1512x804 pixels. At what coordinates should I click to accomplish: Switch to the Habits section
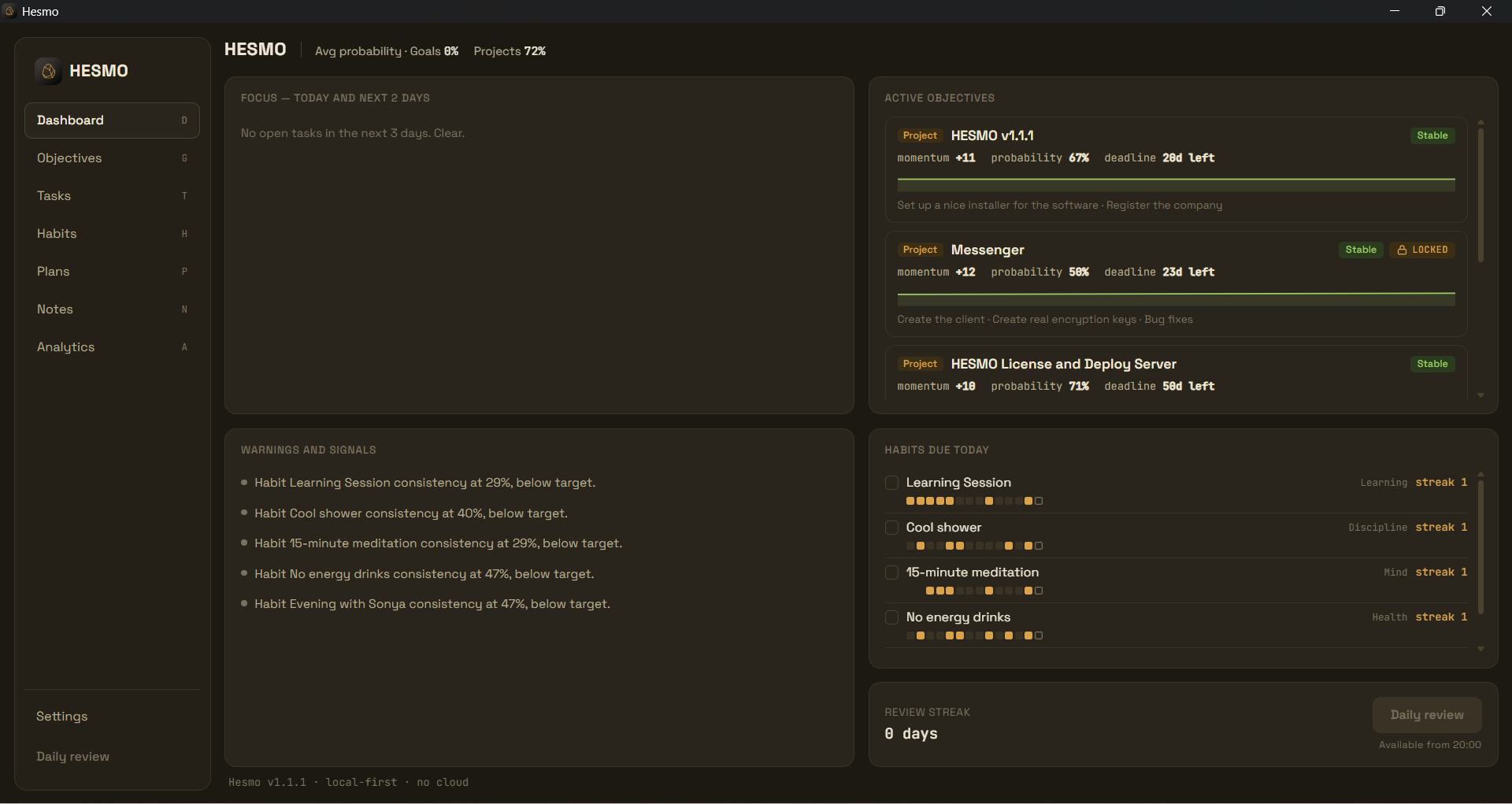tap(112, 234)
